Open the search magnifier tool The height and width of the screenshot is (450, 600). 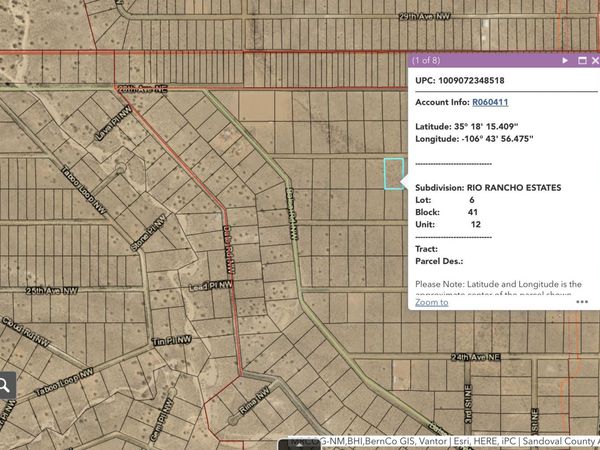click(x=5, y=385)
